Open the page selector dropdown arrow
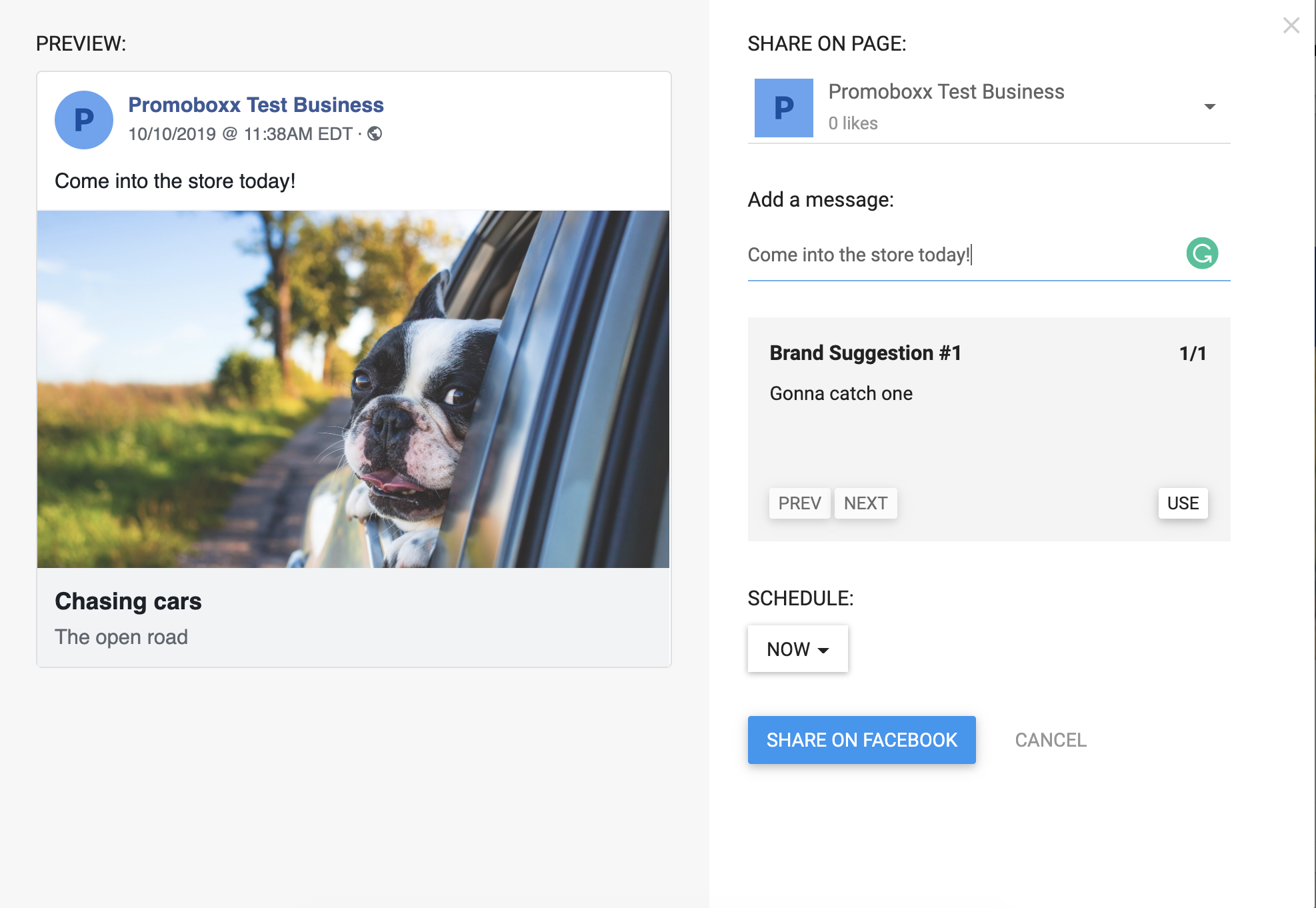The image size is (1316, 908). pos(1210,107)
